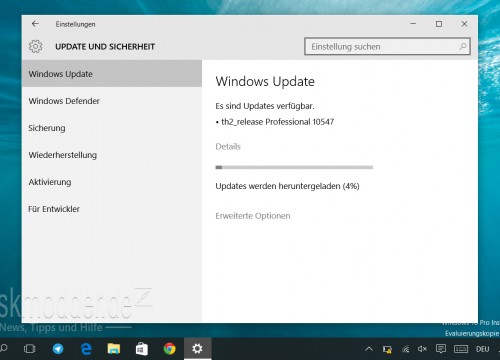Open the touch keyboard tray icon
The image size is (500, 360).
[461, 349]
